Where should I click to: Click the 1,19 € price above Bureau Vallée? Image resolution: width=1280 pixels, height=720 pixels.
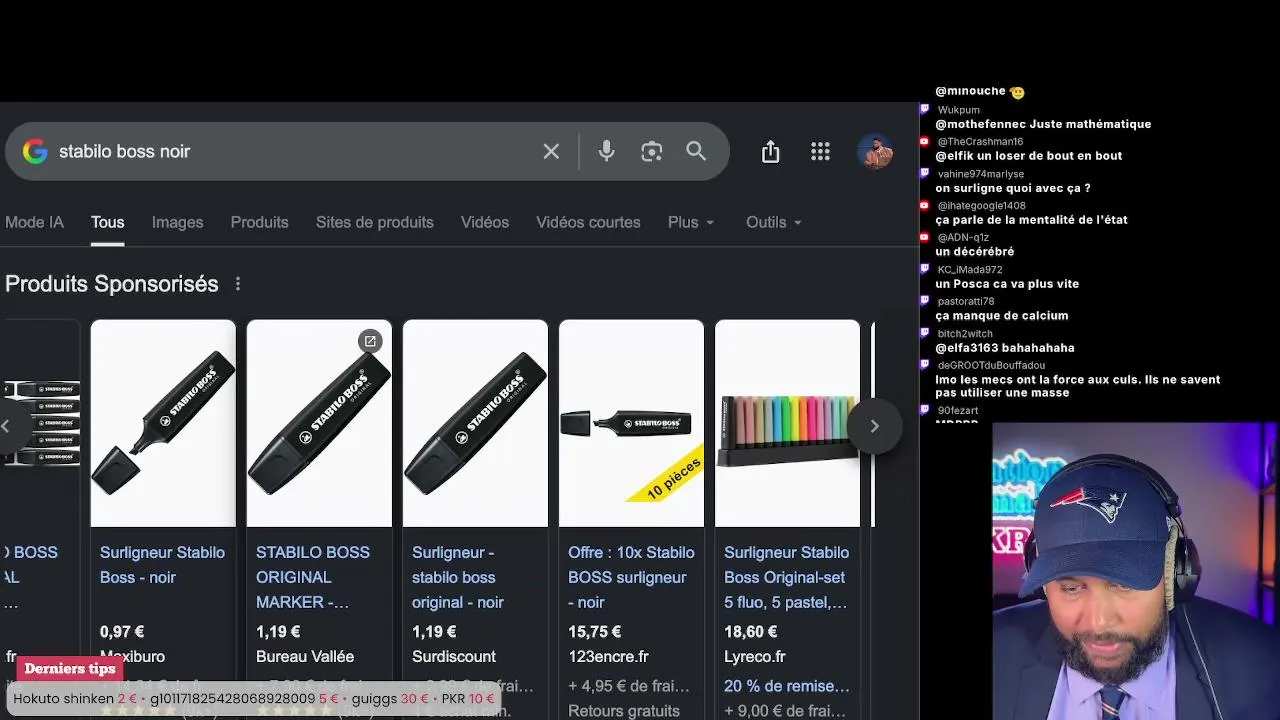coord(278,632)
